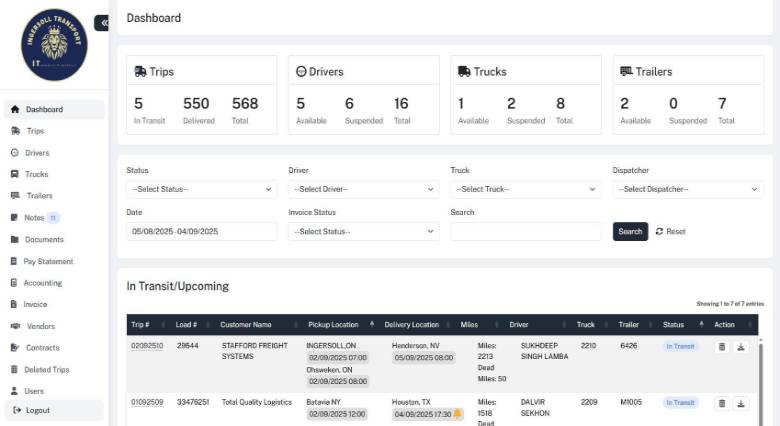Click the Ingersoll Transport logo
The height and width of the screenshot is (426, 780).
54,45
